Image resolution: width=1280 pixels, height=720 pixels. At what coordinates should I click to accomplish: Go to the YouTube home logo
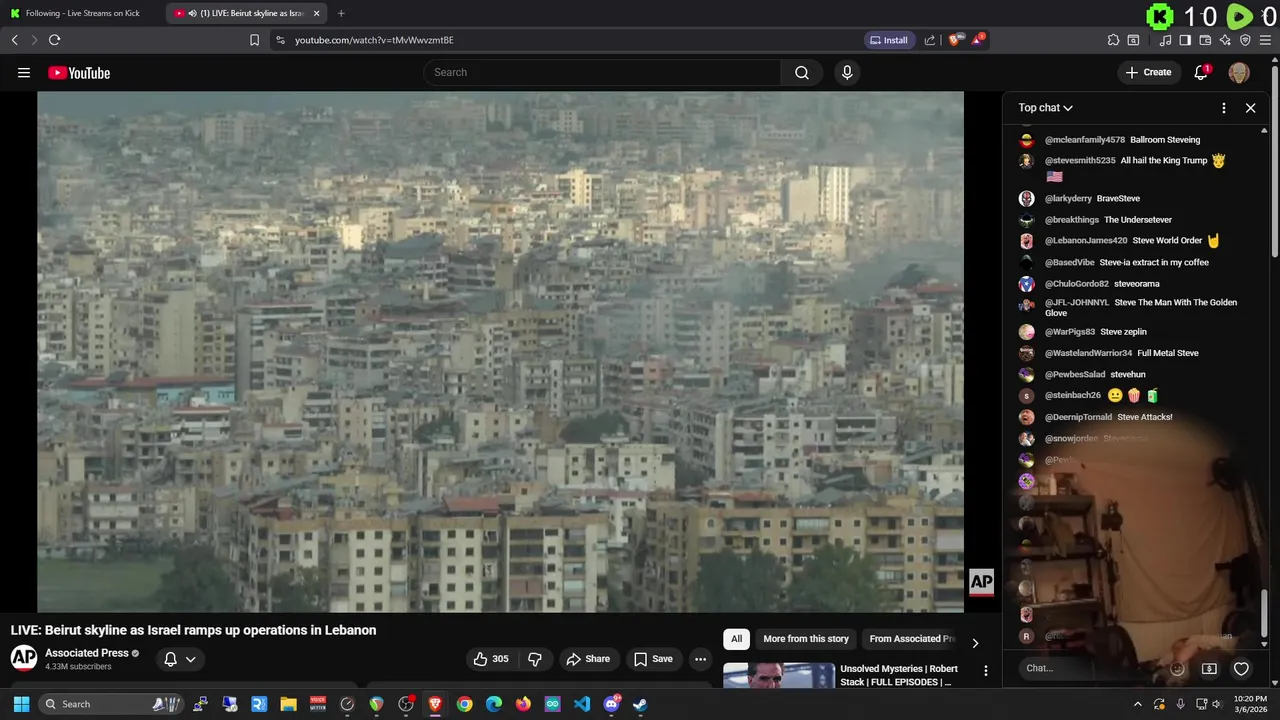point(79,72)
